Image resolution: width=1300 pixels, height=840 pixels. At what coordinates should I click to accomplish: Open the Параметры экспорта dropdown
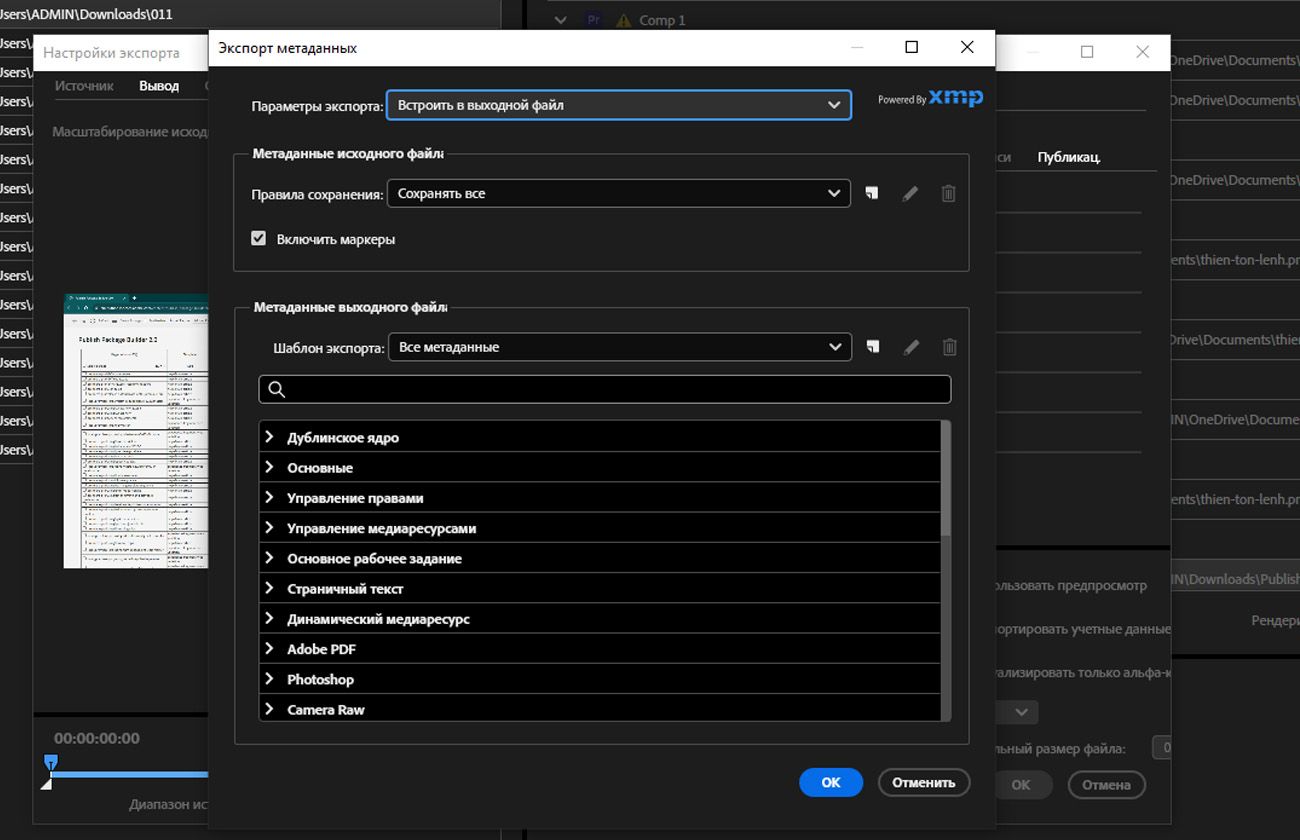pyautogui.click(x=619, y=105)
